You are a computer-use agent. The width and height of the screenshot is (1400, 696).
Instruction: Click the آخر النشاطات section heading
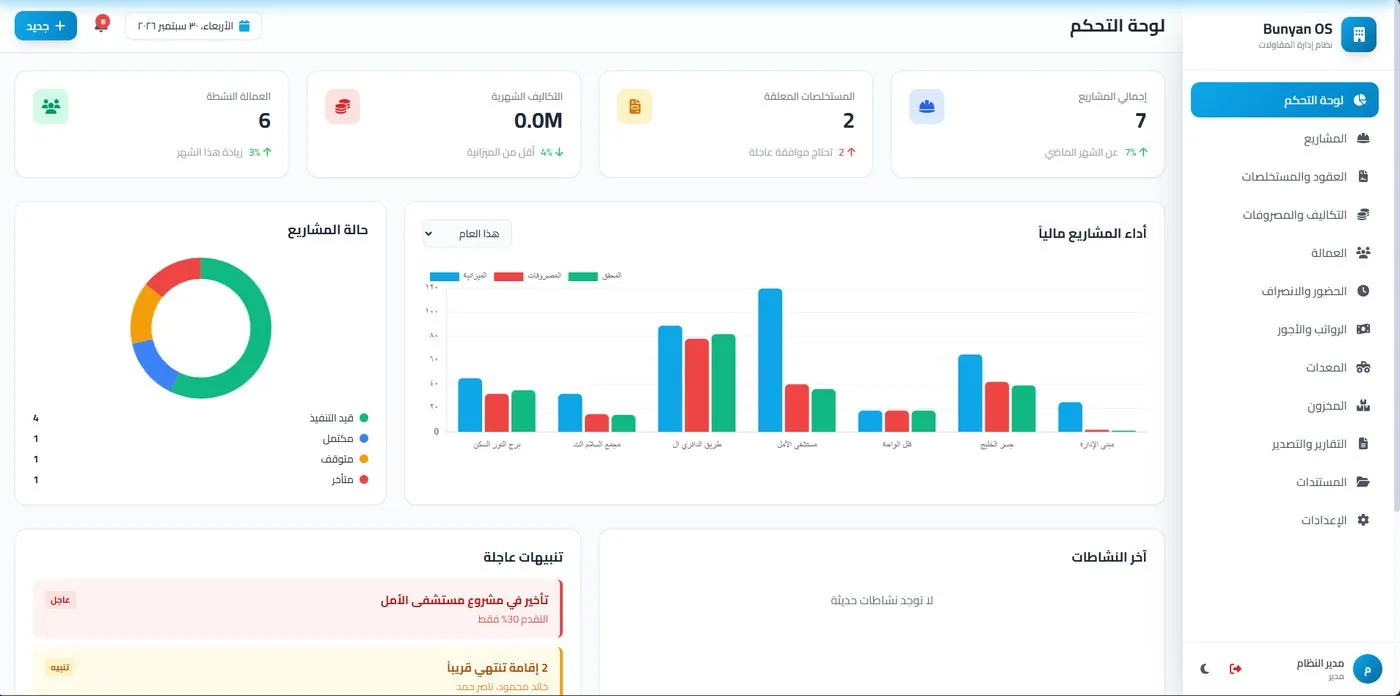(1109, 557)
